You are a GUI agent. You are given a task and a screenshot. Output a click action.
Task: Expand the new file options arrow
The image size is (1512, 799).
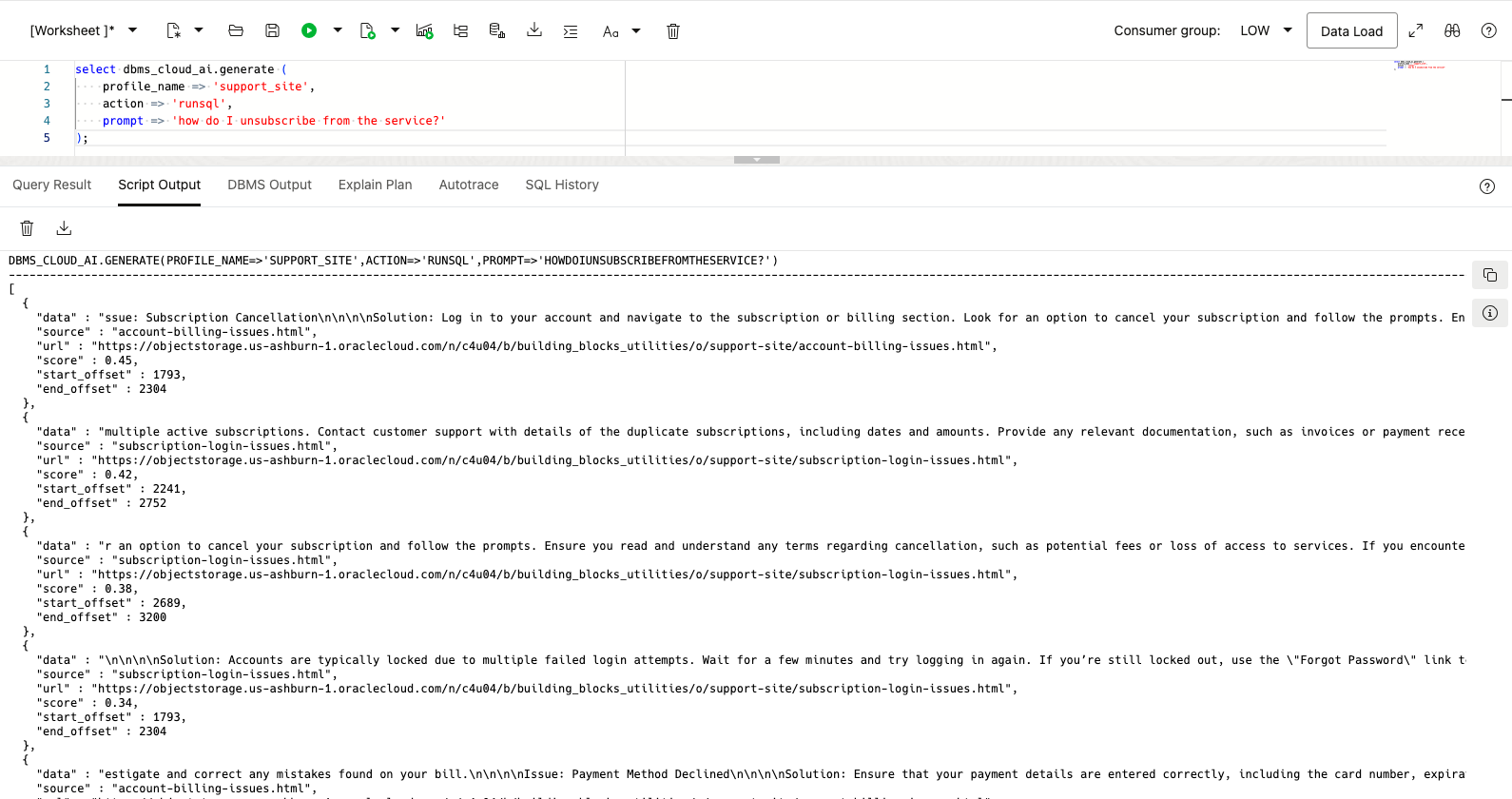[199, 30]
